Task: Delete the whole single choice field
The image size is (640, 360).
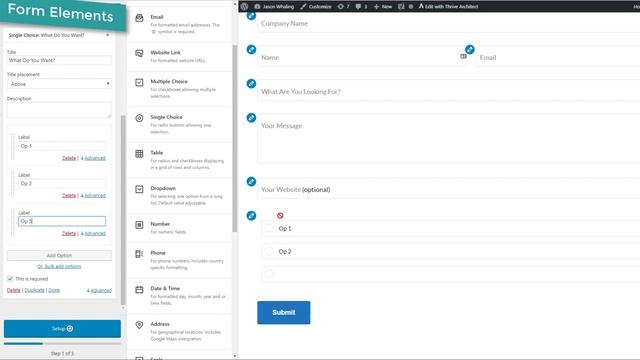Action: (13, 290)
